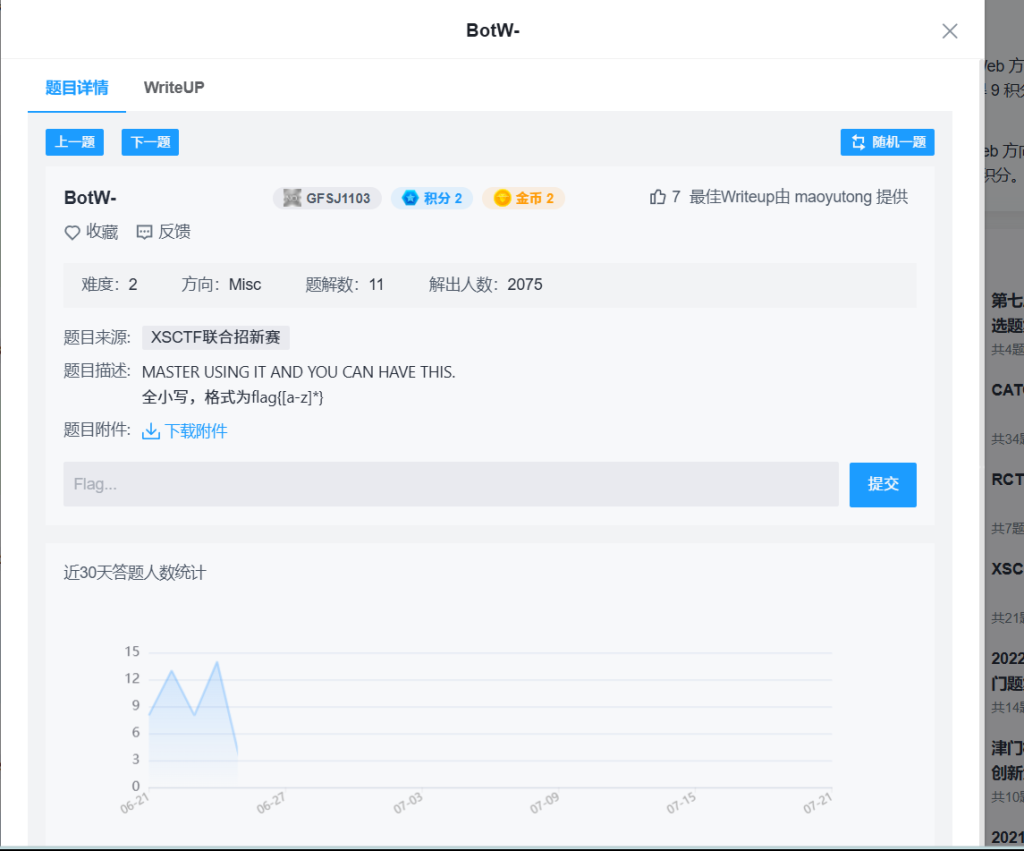Switch to the WriteUP tab
Image resolution: width=1024 pixels, height=851 pixels.
coord(174,87)
